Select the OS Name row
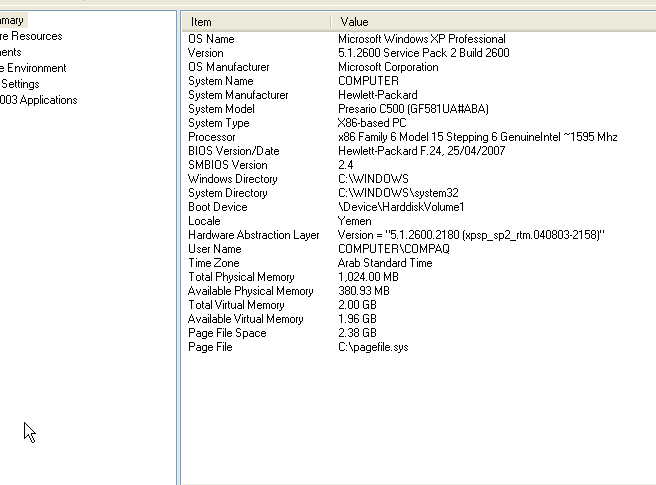The image size is (656, 485). coord(211,39)
